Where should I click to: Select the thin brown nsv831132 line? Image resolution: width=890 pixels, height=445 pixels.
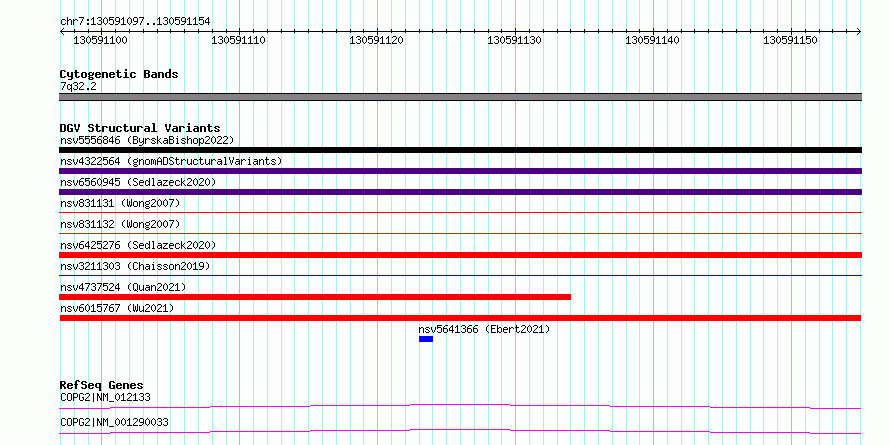click(x=460, y=233)
